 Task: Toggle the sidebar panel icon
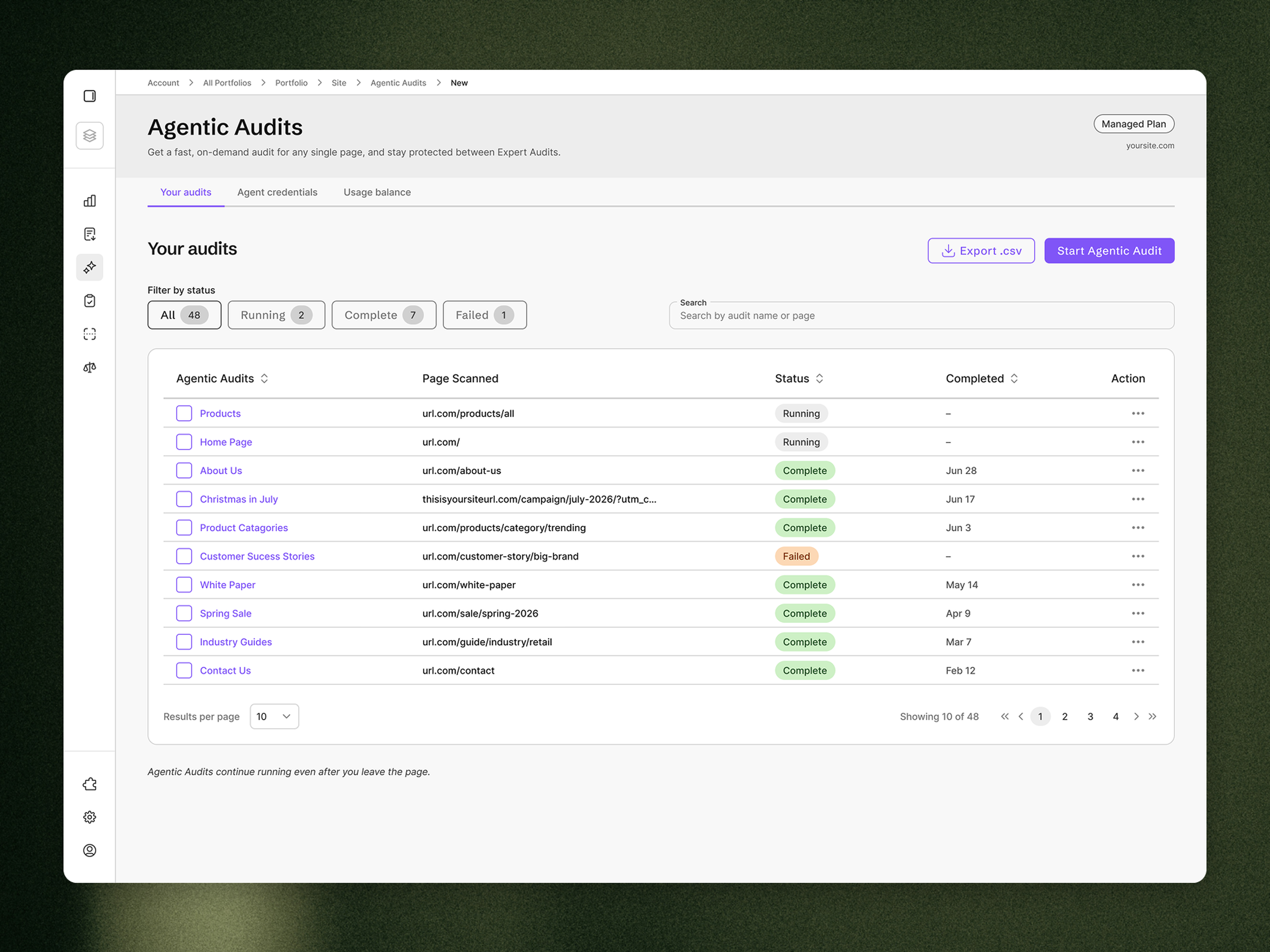click(90, 96)
